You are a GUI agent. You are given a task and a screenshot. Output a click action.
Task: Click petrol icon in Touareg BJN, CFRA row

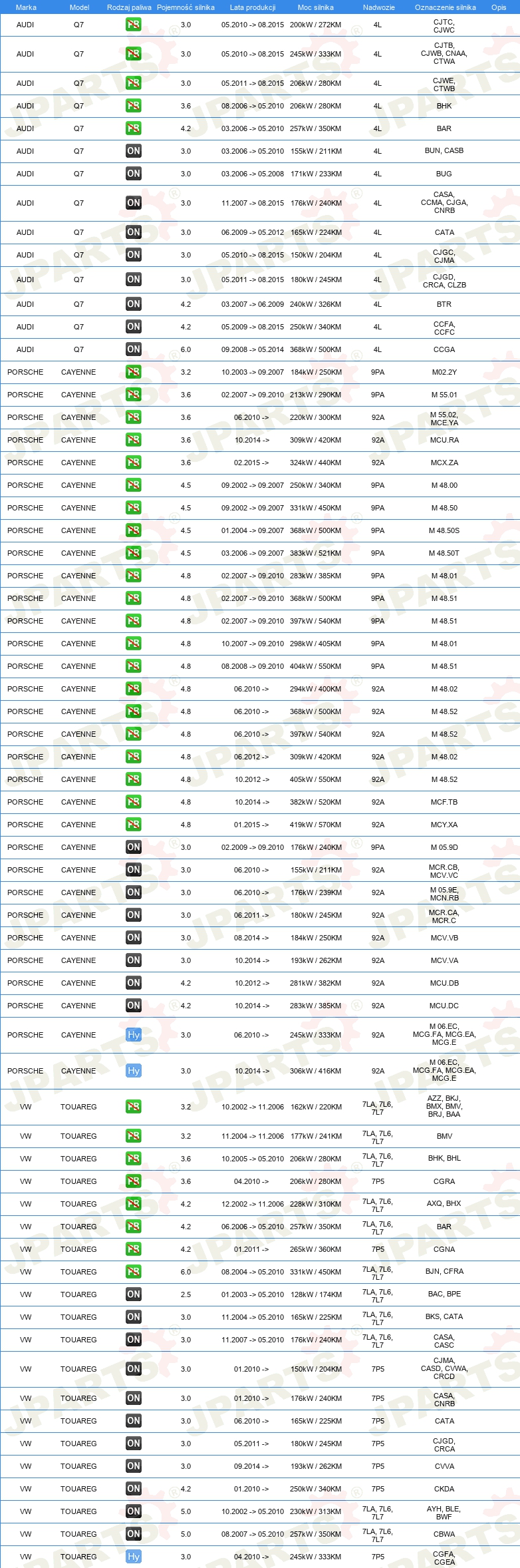[x=133, y=1272]
